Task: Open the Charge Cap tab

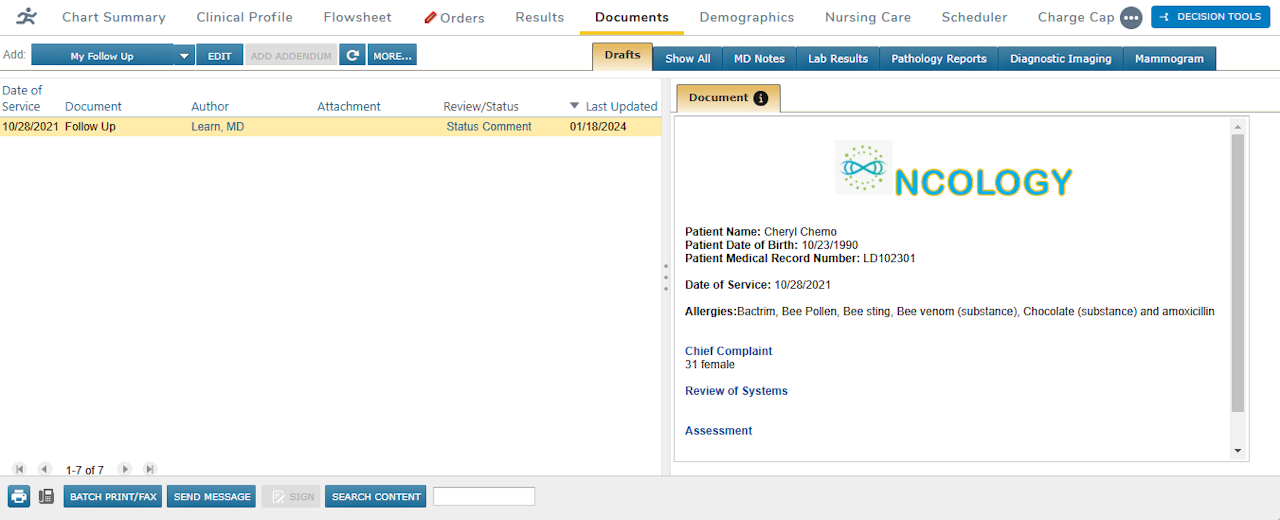Action: pyautogui.click(x=1076, y=17)
